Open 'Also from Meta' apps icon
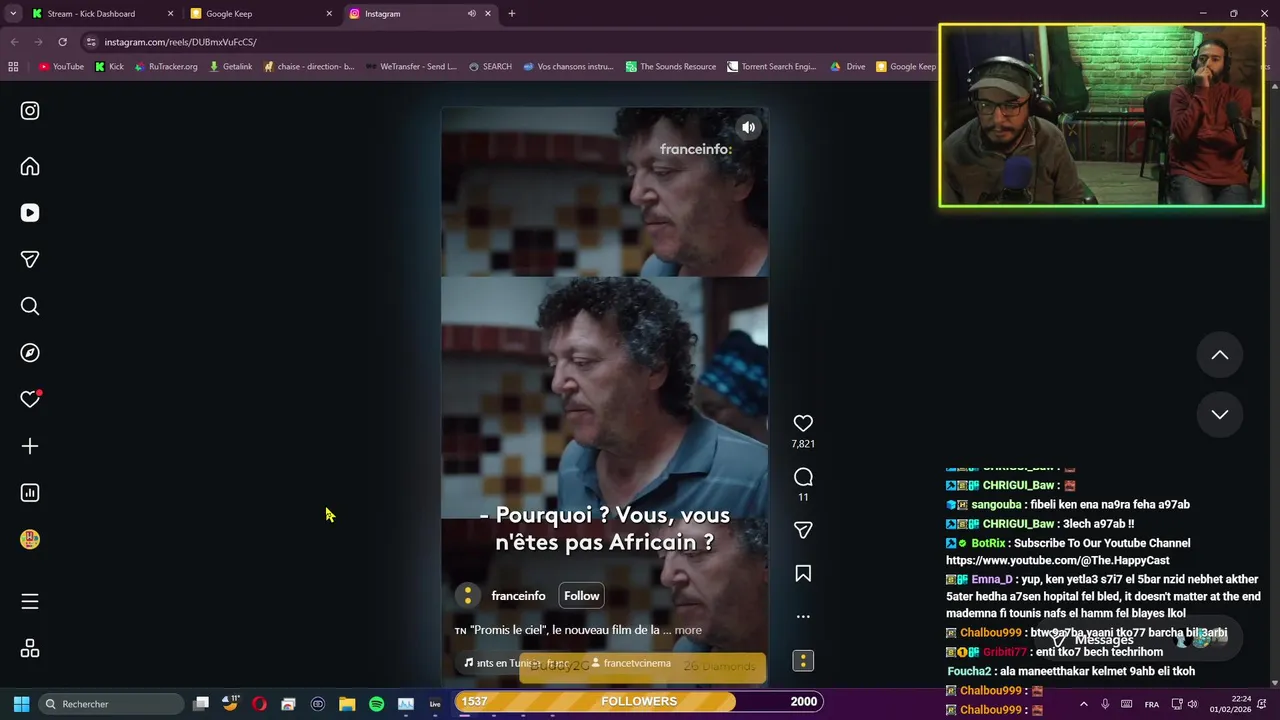This screenshot has height=720, width=1280. coord(30,649)
